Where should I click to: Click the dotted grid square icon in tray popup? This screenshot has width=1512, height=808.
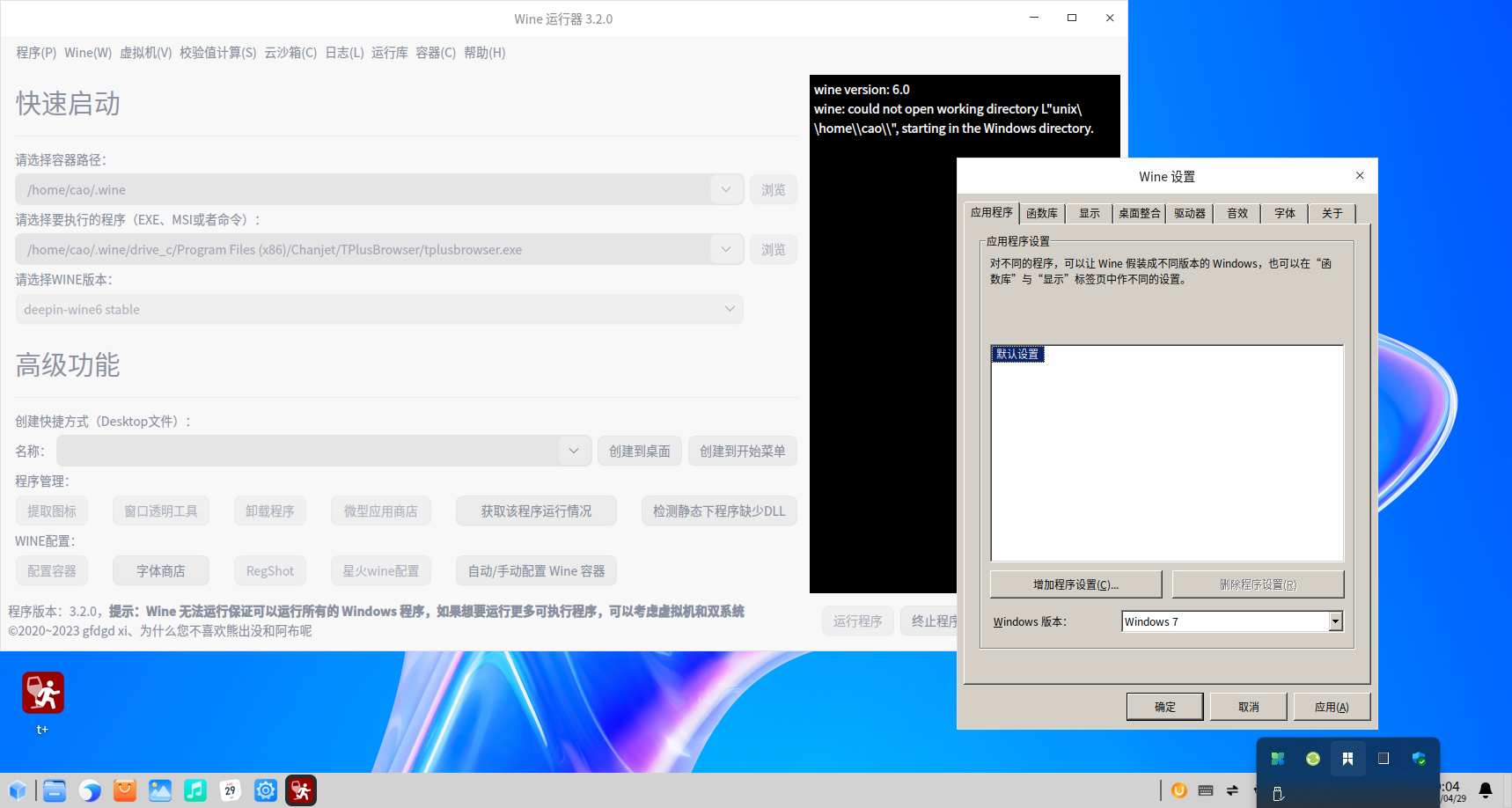[x=1384, y=759]
